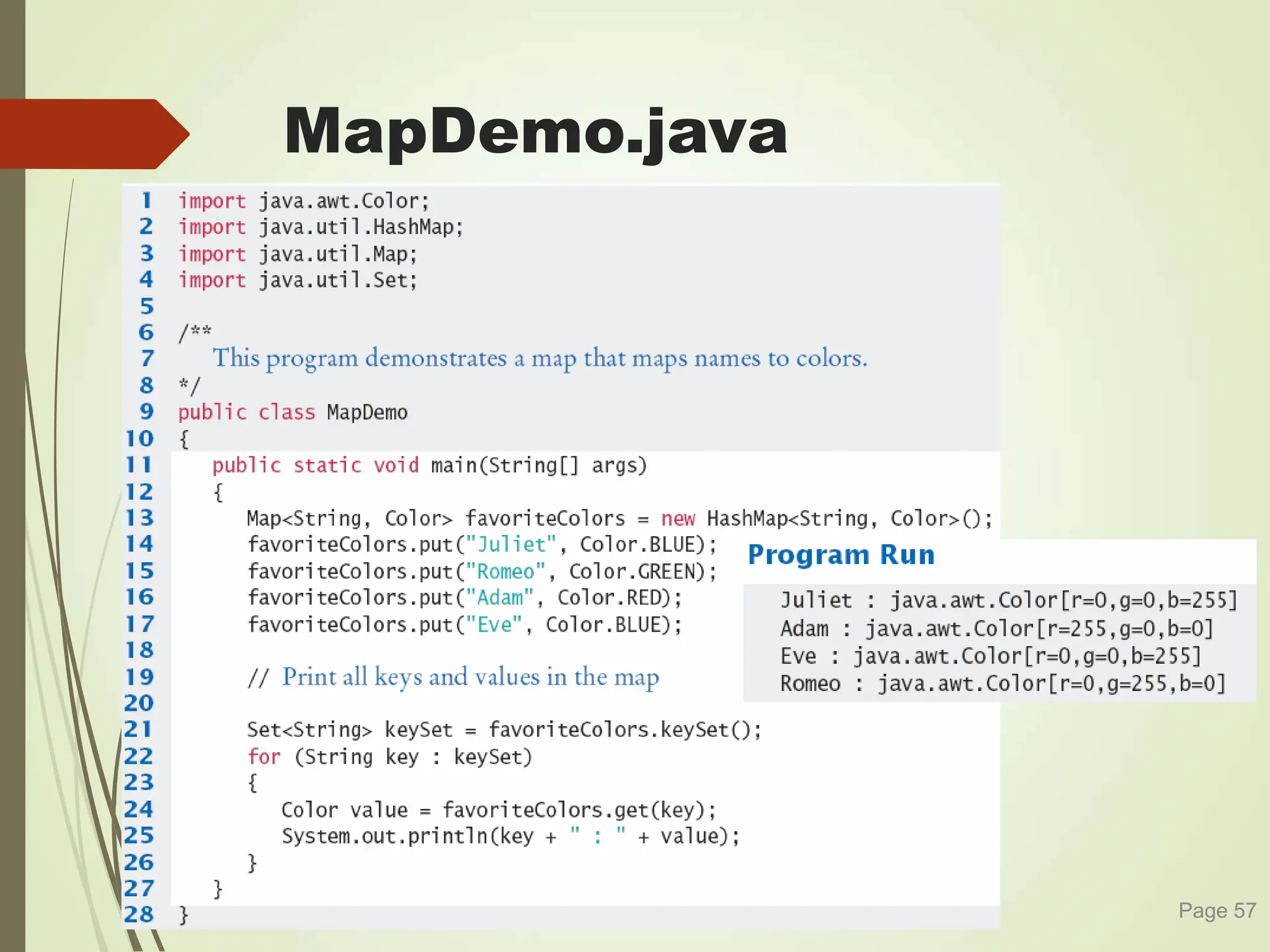This screenshot has height=952, width=1270.
Task: Click the import java.awt.Color line
Action: tap(303, 201)
